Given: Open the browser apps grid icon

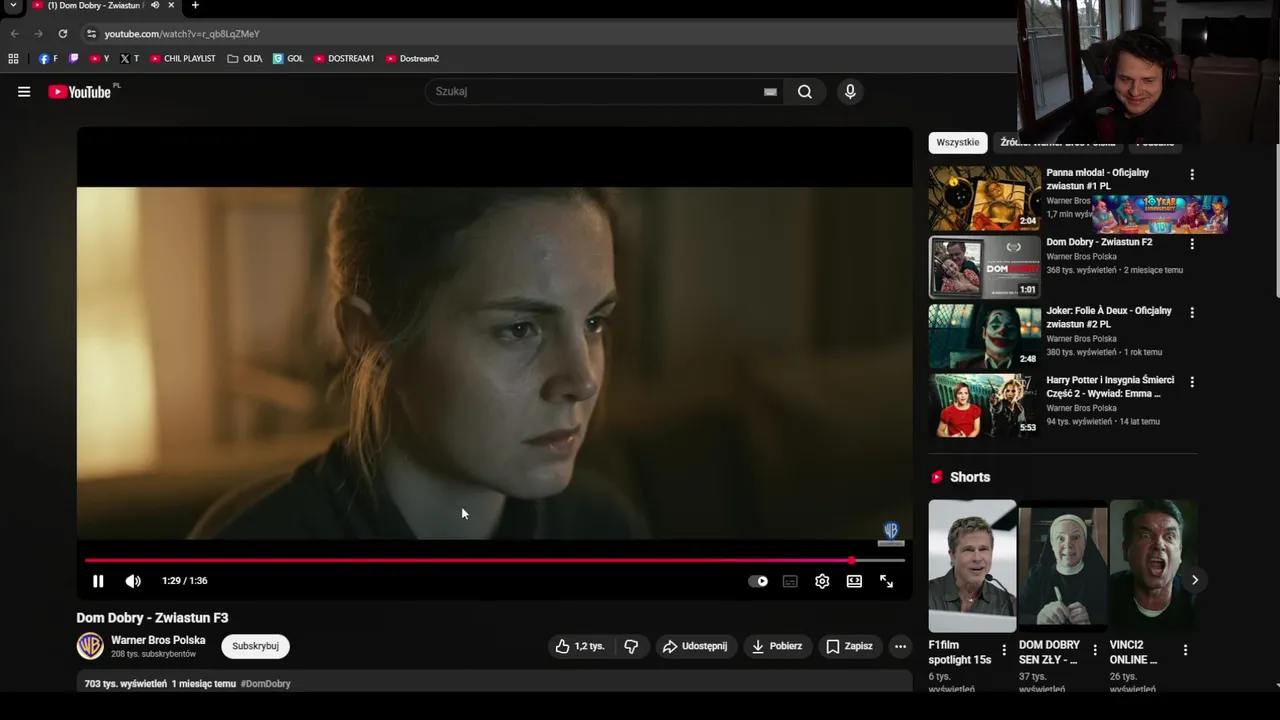Looking at the screenshot, I should [13, 59].
